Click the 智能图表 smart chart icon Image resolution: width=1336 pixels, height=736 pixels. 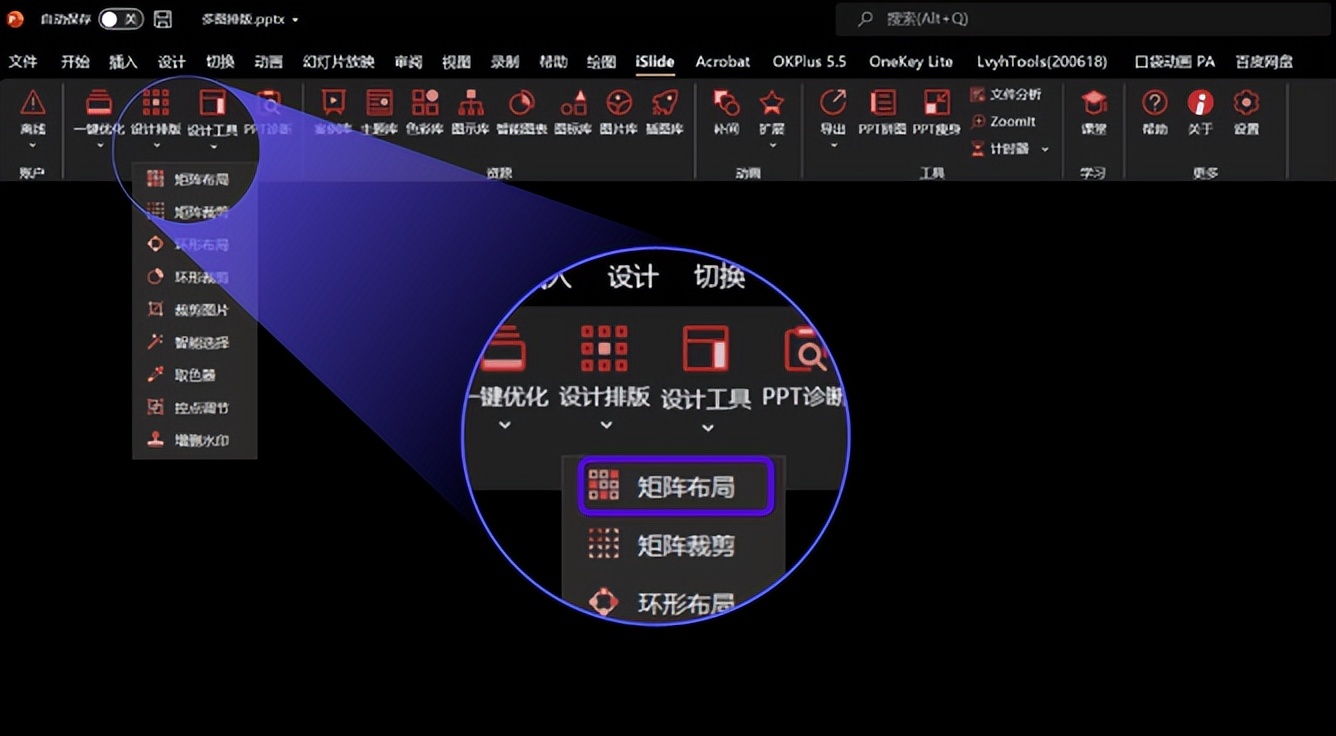click(520, 111)
